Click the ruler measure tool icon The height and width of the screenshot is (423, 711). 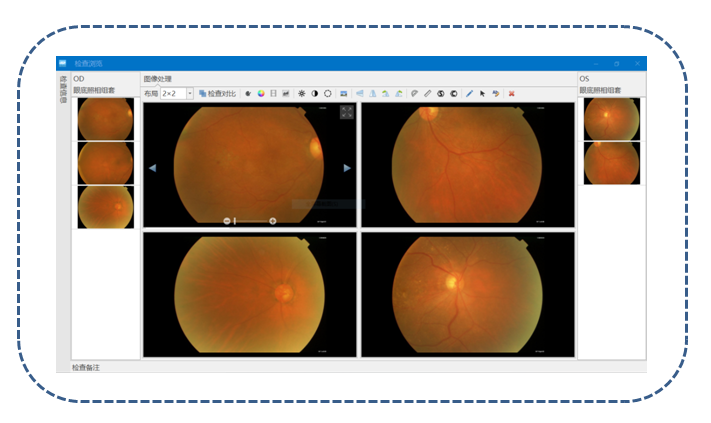click(x=428, y=93)
